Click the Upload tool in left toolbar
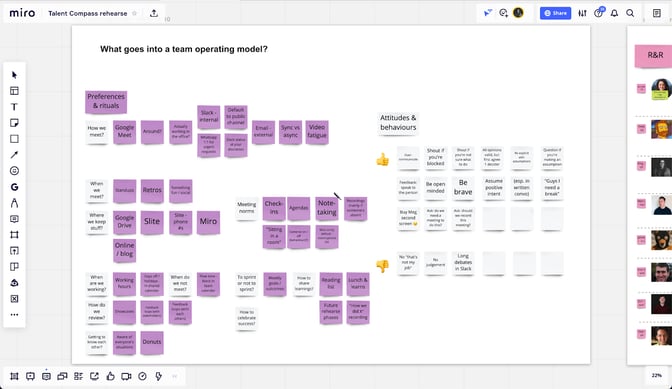The image size is (672, 389). point(14,251)
